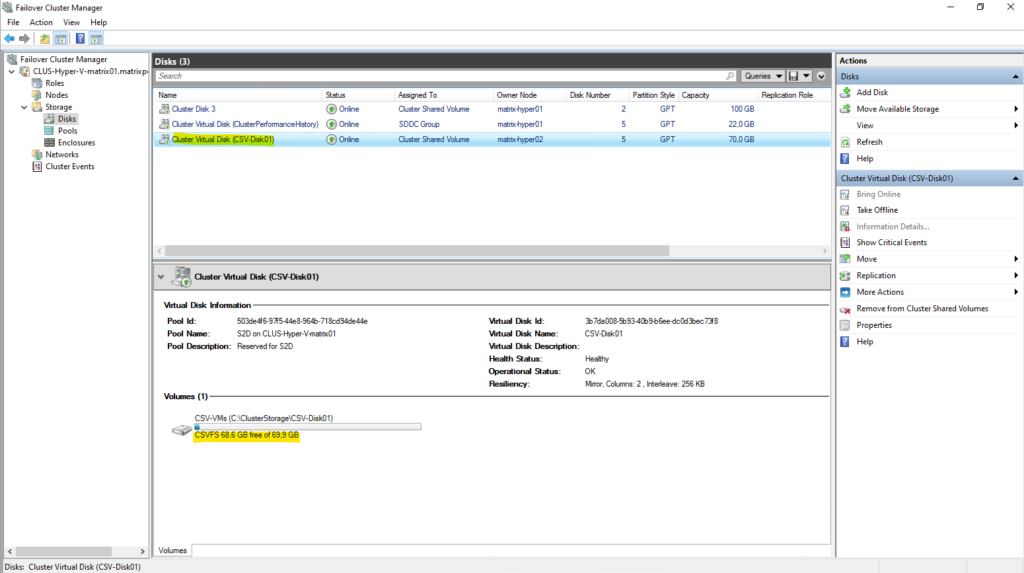Refresh the Disks view from Actions pane
Viewport: 1024px width, 573px height.
click(869, 142)
